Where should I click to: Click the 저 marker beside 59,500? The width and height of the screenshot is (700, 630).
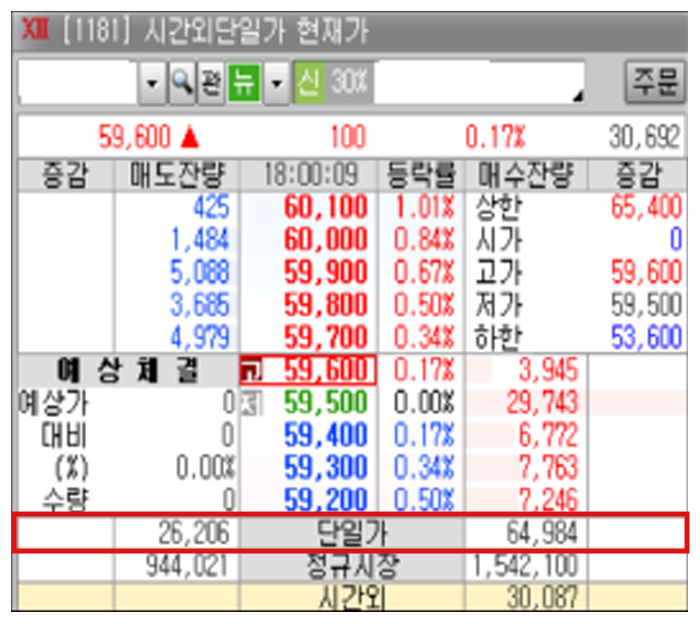[249, 403]
